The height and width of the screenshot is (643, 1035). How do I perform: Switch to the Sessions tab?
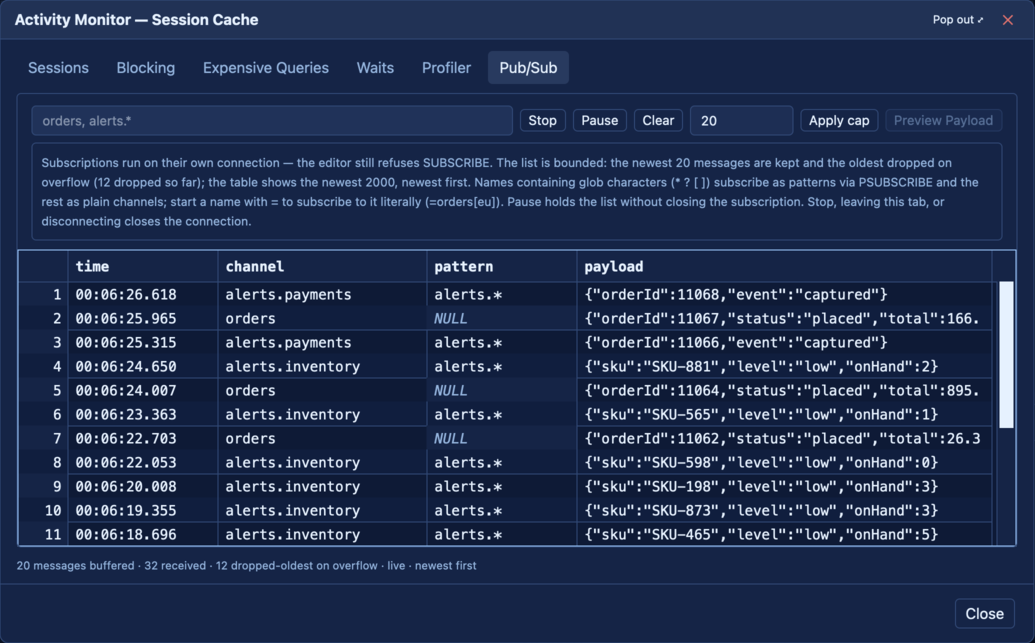tap(58, 68)
